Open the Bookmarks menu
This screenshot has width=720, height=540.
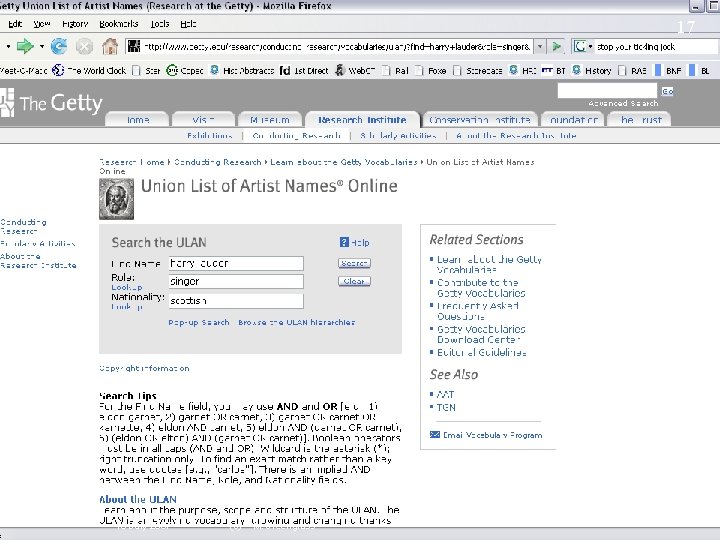pyautogui.click(x=118, y=24)
